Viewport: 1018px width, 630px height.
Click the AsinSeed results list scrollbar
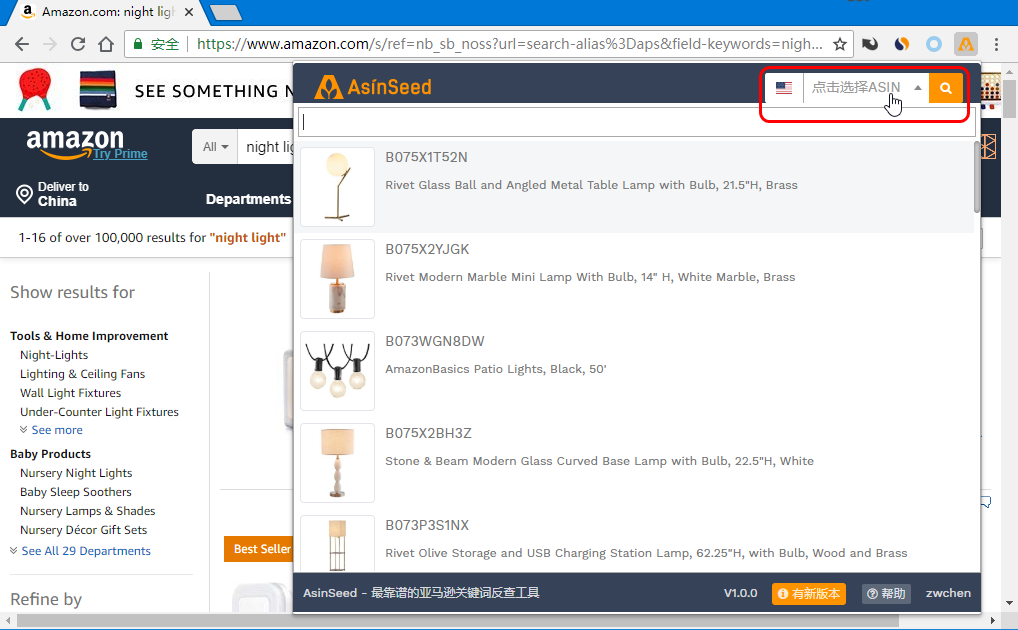click(x=976, y=177)
